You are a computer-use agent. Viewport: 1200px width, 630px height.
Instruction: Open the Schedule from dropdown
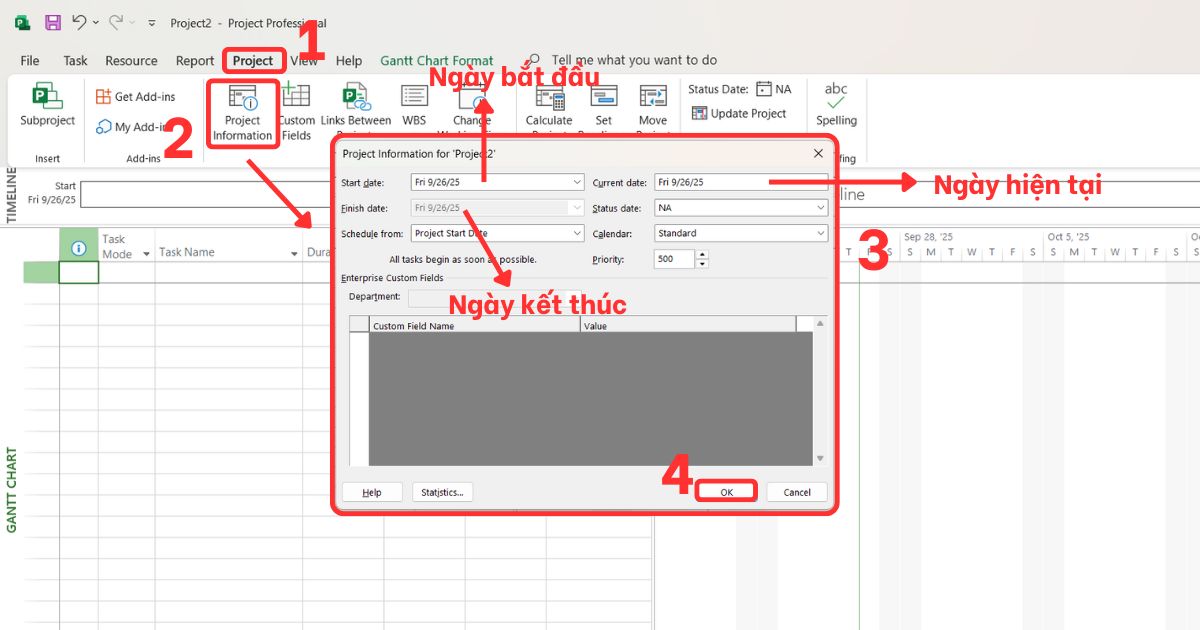point(576,232)
